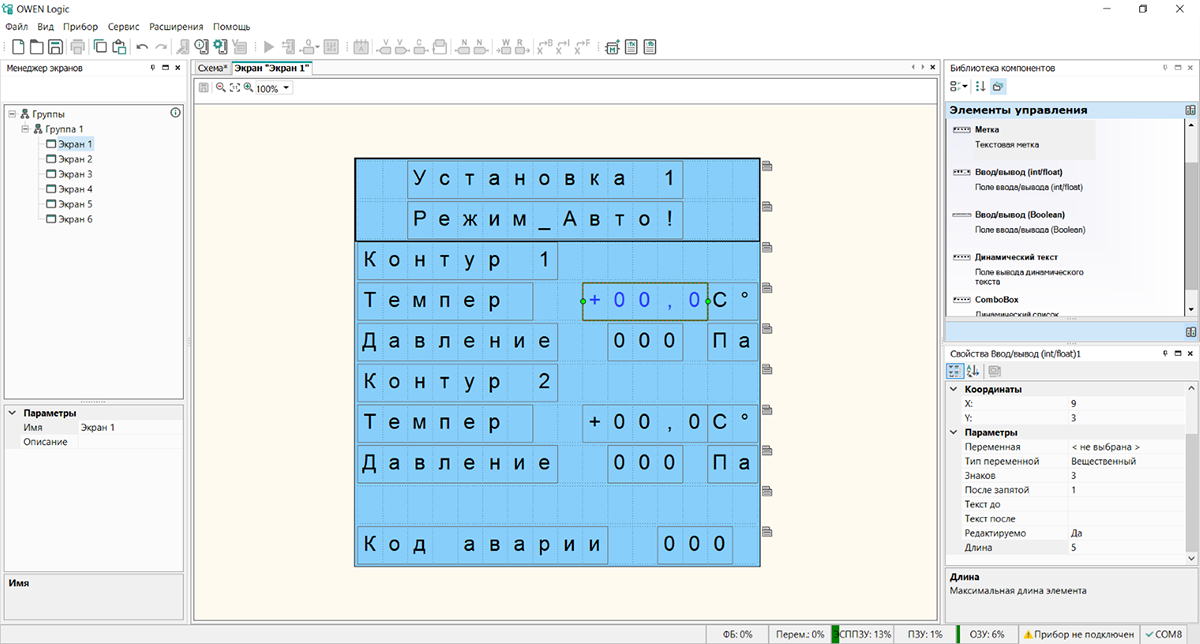Switch to the Схема tab
The height and width of the screenshot is (644, 1200).
[211, 68]
